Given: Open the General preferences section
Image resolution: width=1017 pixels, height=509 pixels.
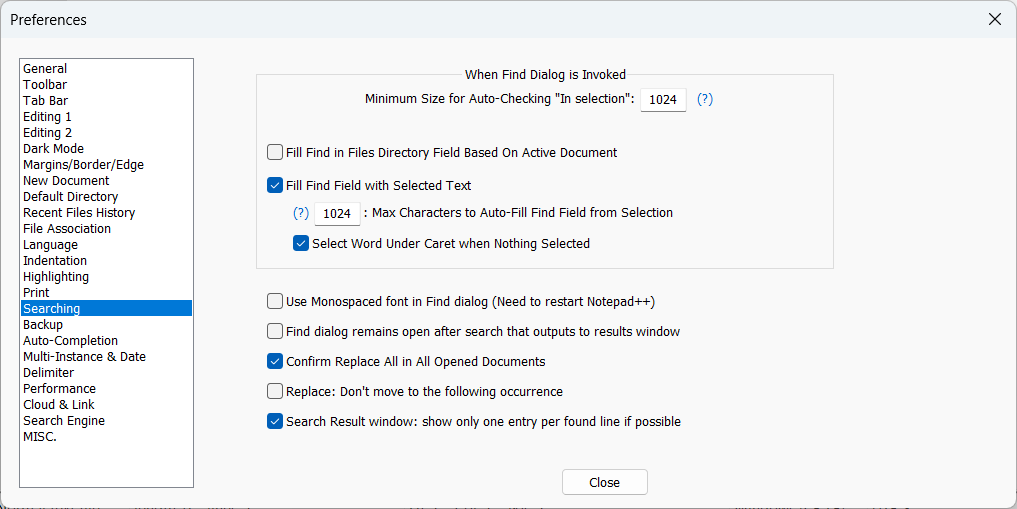Looking at the screenshot, I should [45, 68].
